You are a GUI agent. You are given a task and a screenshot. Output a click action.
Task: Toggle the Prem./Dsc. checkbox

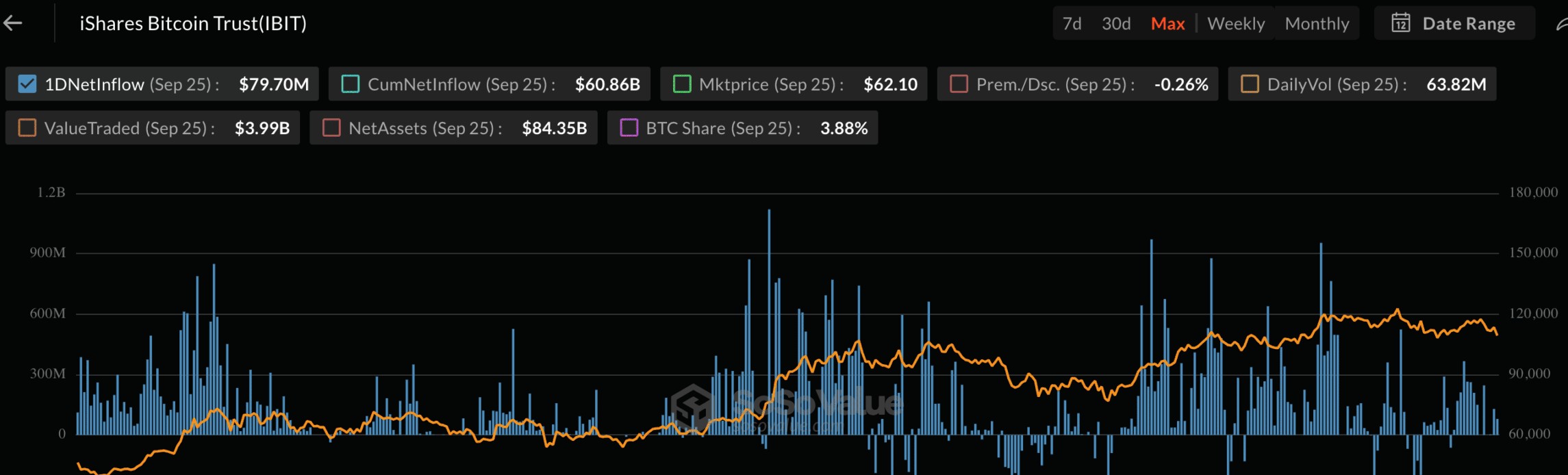pos(959,84)
